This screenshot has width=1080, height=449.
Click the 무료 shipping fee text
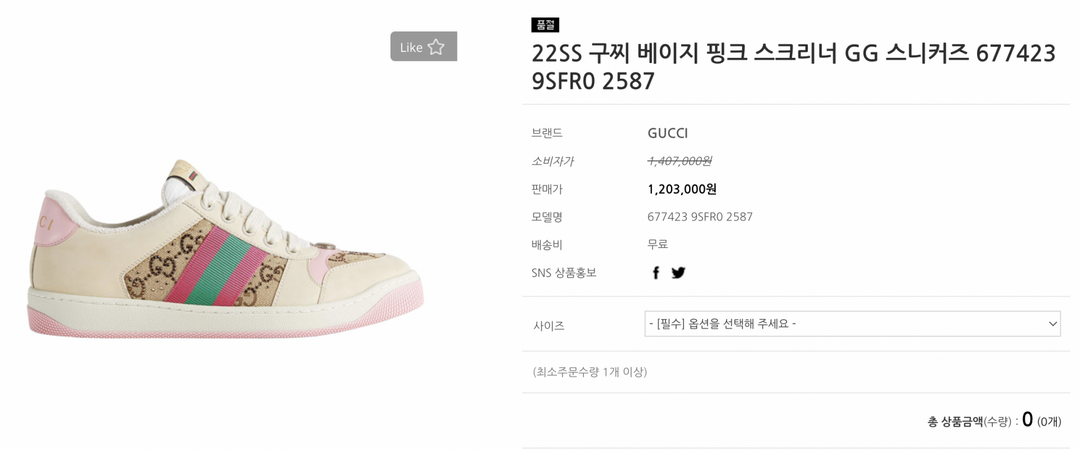(657, 244)
